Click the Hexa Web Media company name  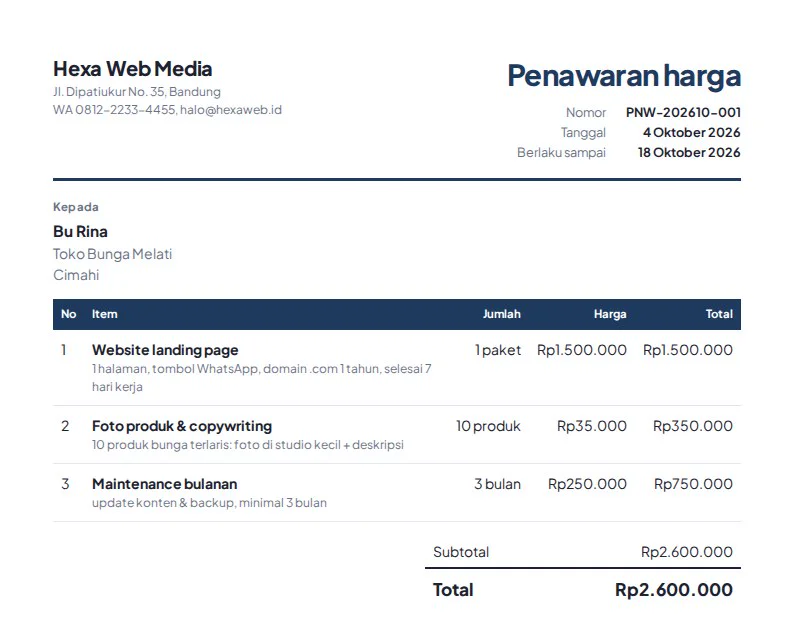click(x=132, y=69)
